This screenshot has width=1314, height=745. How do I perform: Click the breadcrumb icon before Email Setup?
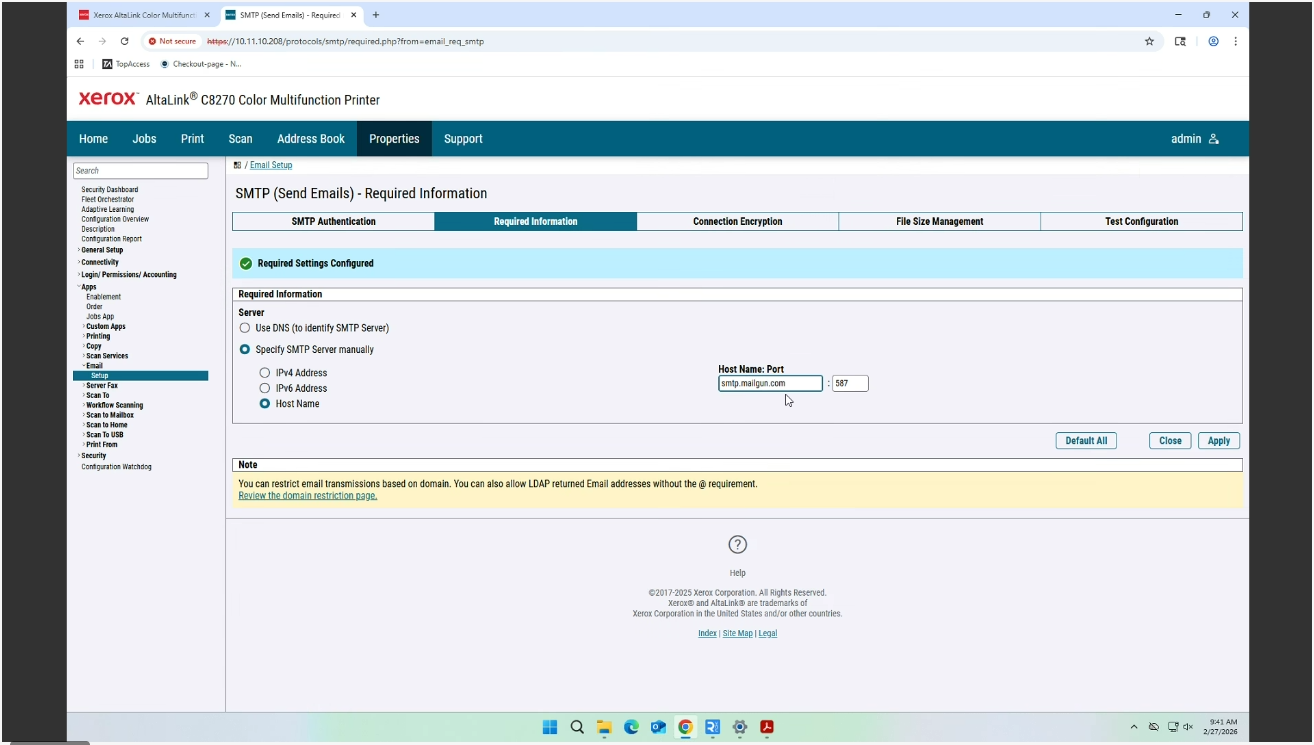(x=239, y=164)
